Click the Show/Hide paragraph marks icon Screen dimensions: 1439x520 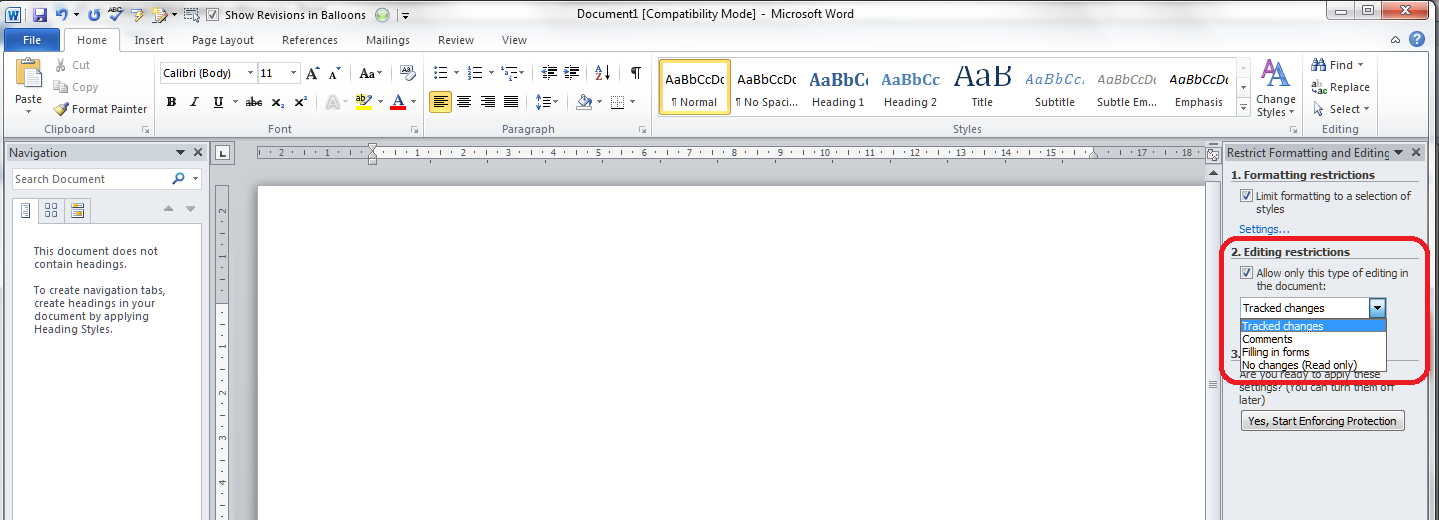635,73
